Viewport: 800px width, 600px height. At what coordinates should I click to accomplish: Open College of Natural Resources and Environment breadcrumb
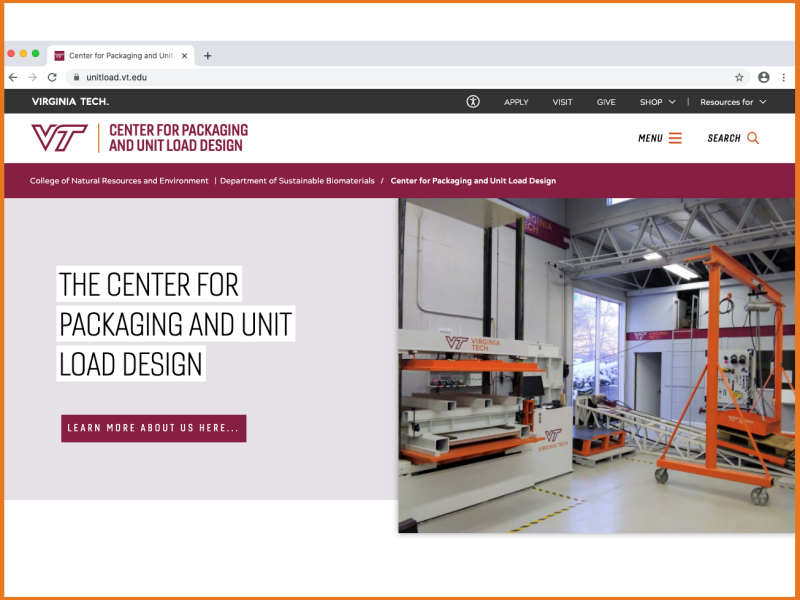(119, 181)
